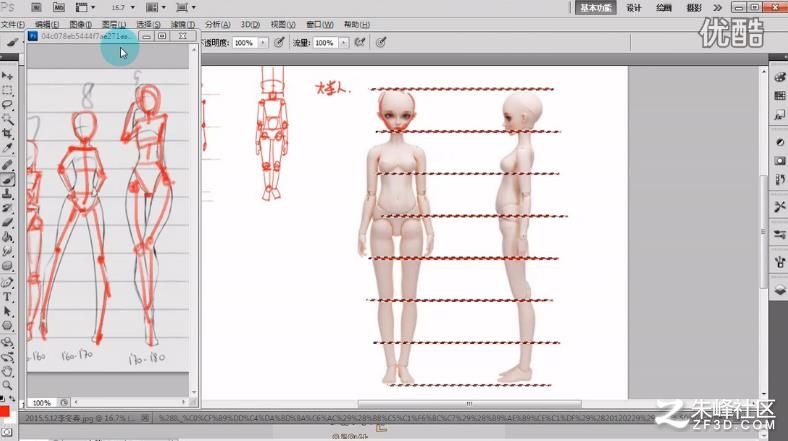Switch to 设计 workspace

coord(634,8)
